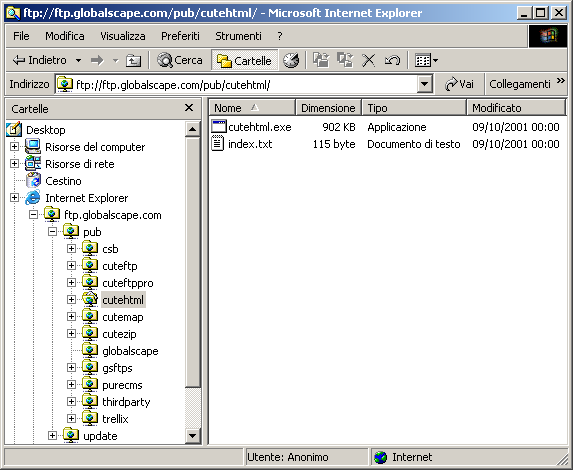
Task: Open the Strumenti menu
Action: [x=238, y=36]
